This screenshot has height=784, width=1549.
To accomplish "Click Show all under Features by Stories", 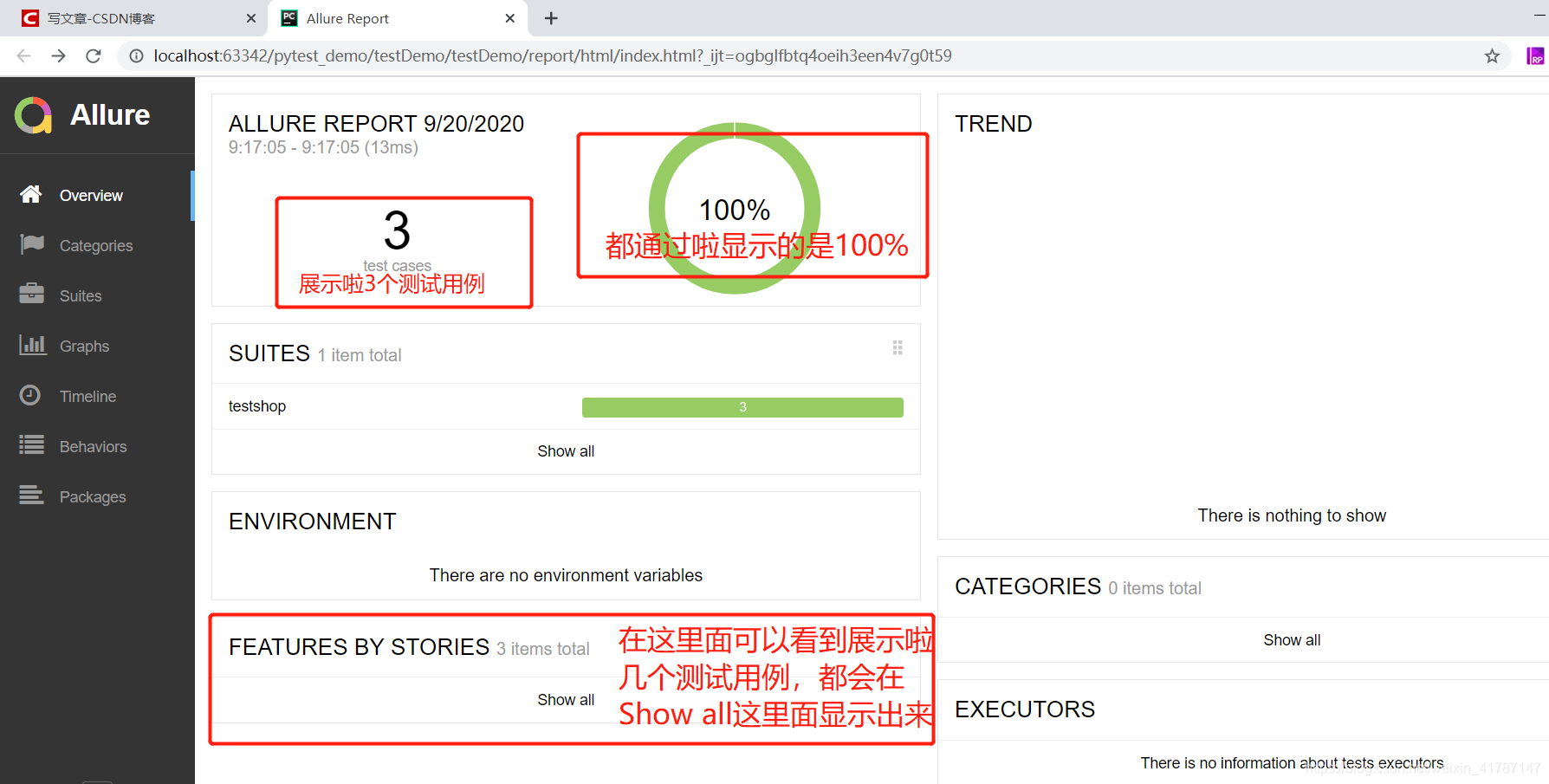I will pos(566,700).
